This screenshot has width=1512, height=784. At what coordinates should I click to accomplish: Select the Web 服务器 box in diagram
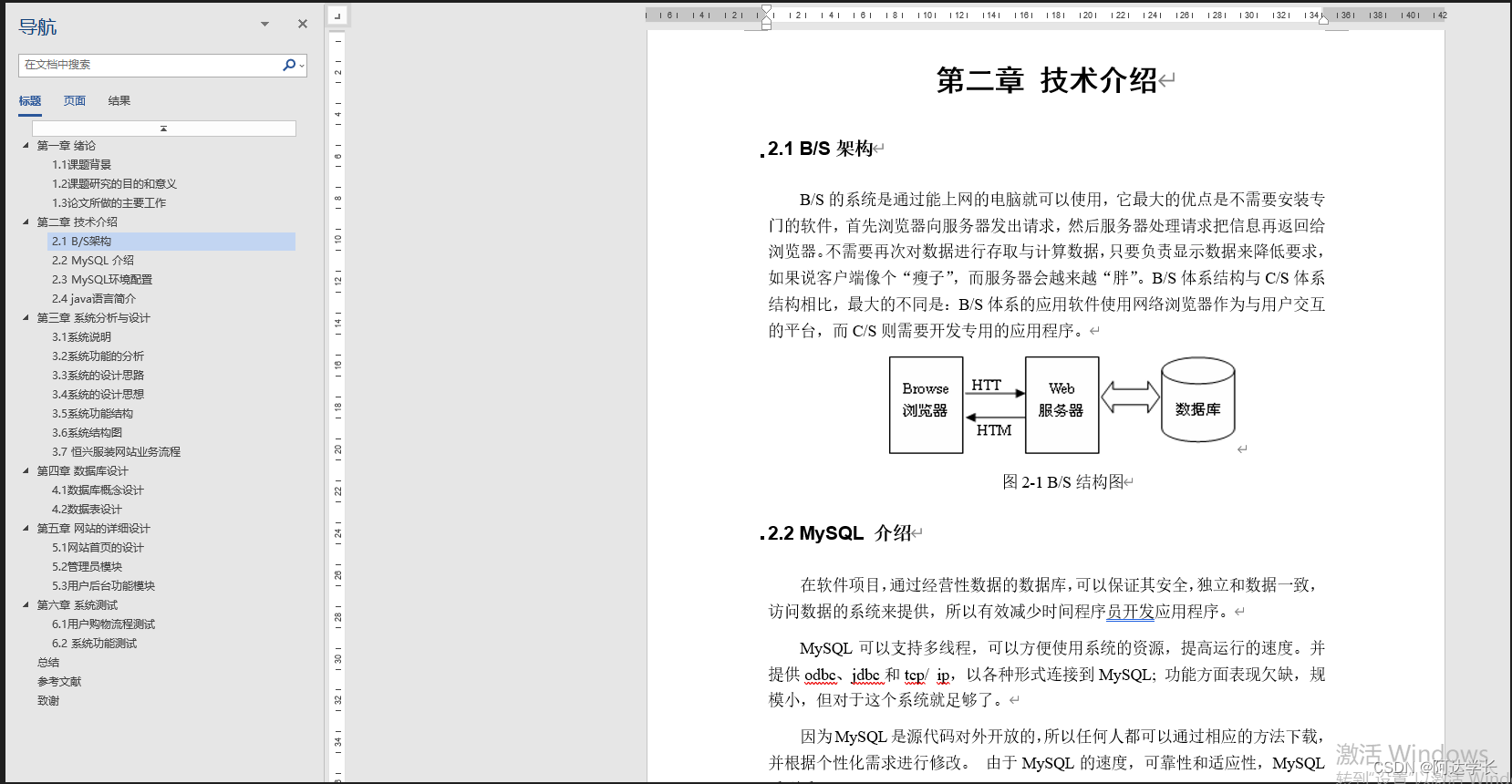pos(1062,405)
